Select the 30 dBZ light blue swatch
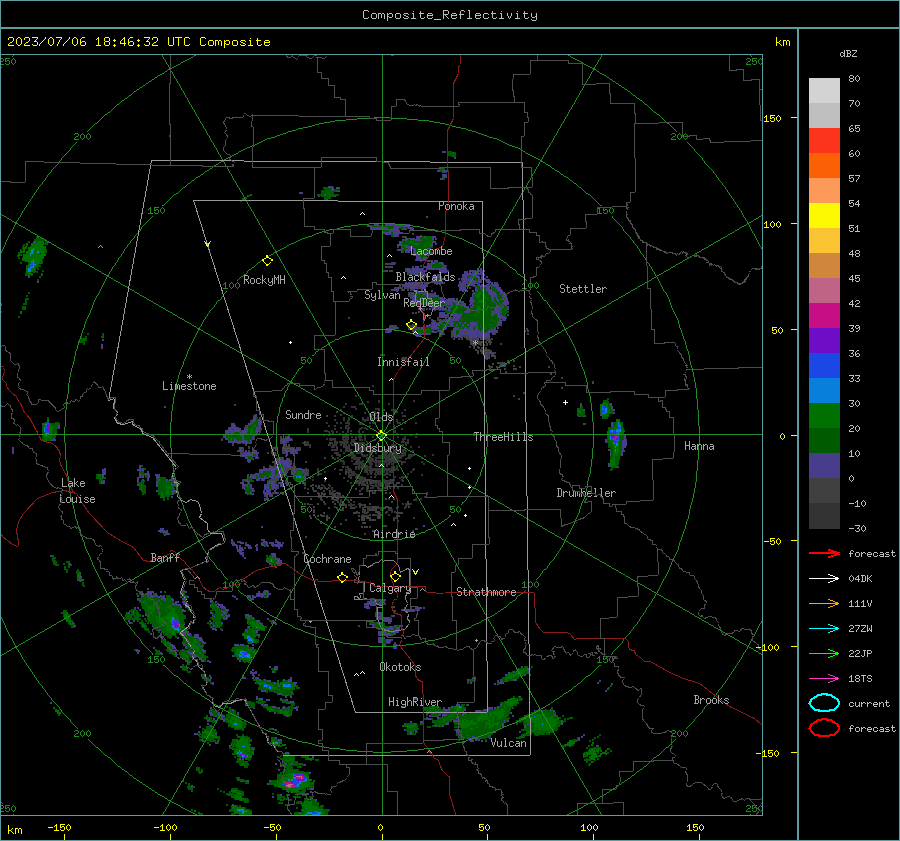900x841 pixels. (824, 390)
